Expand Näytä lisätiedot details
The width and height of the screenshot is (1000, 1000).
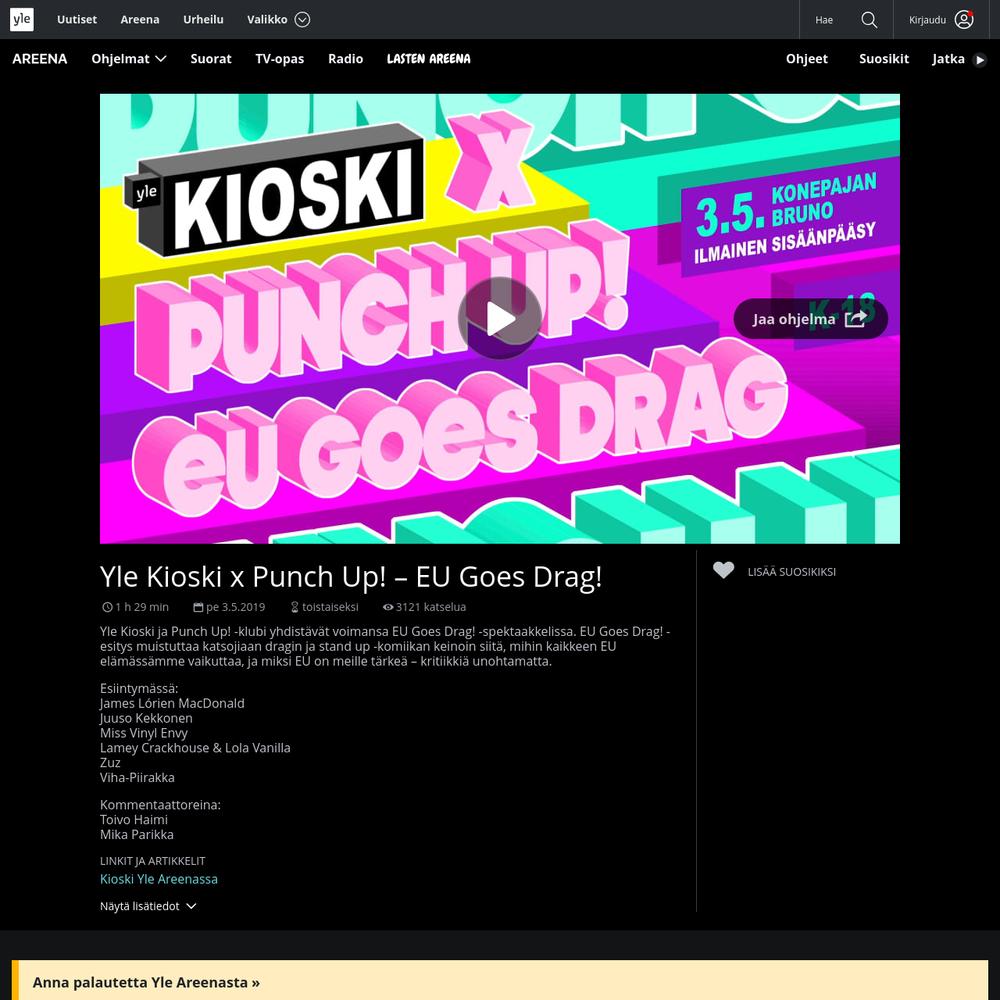tap(148, 906)
